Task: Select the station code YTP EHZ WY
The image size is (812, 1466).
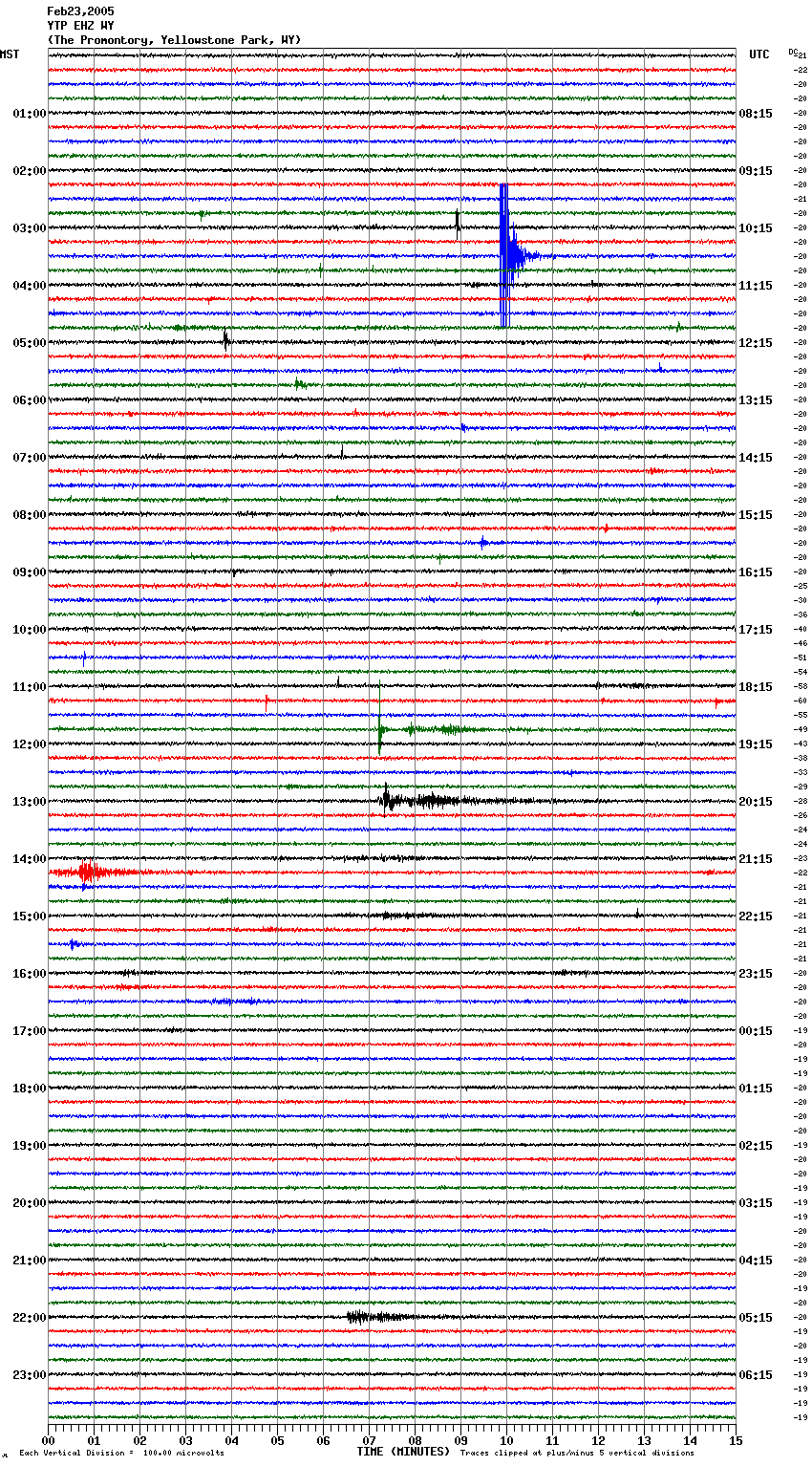Action: point(80,26)
